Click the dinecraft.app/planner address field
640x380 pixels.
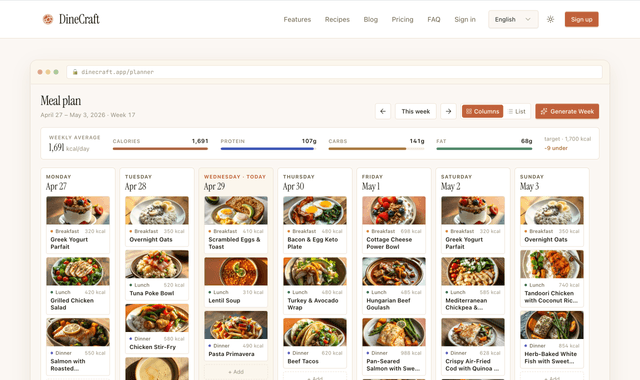pyautogui.click(x=334, y=72)
